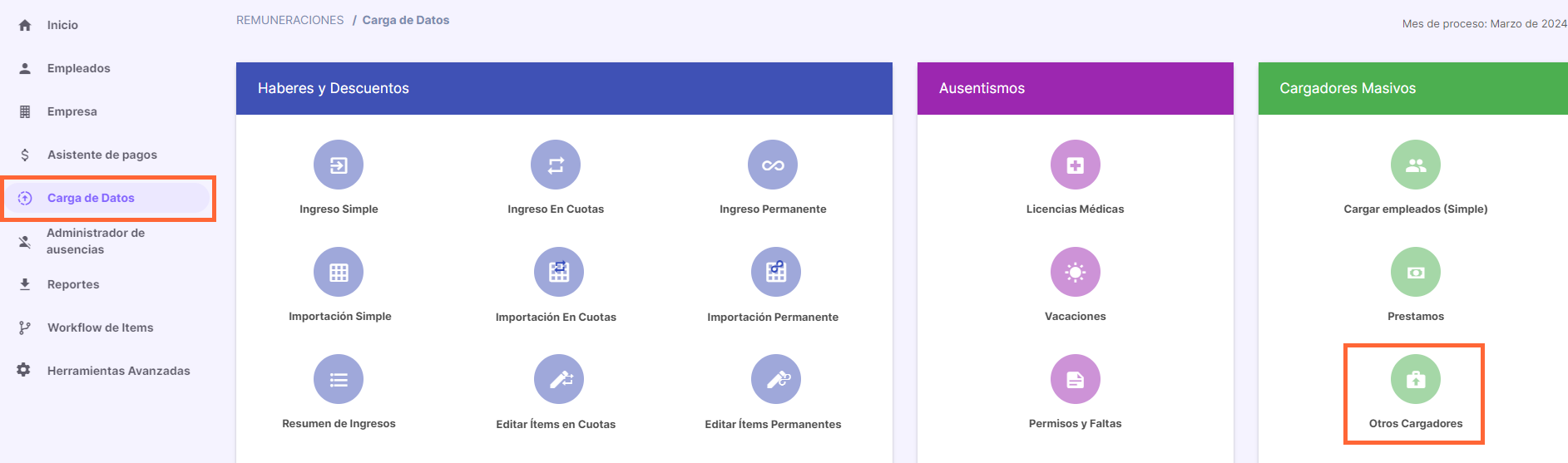Image resolution: width=1568 pixels, height=463 pixels.
Task: Select the Ingreso En Cuotas icon
Action: (x=556, y=165)
